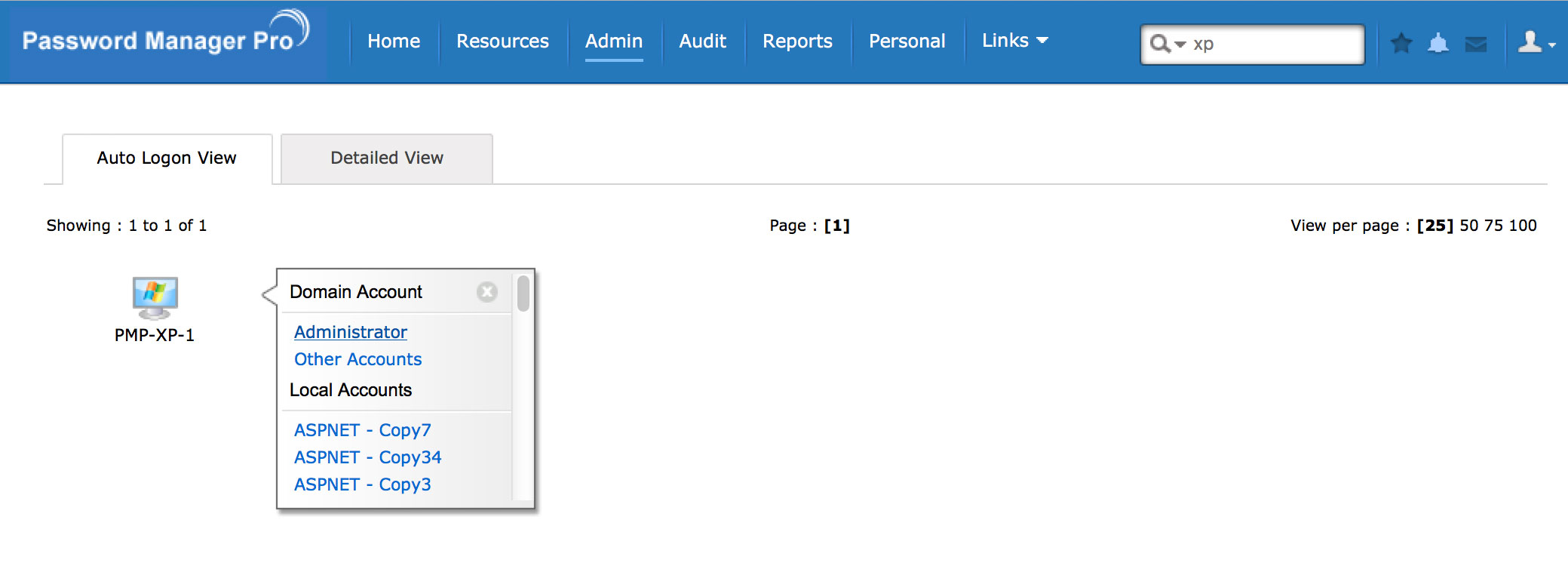Expand the Links dropdown menu
The height and width of the screenshot is (572, 1568).
click(1014, 41)
